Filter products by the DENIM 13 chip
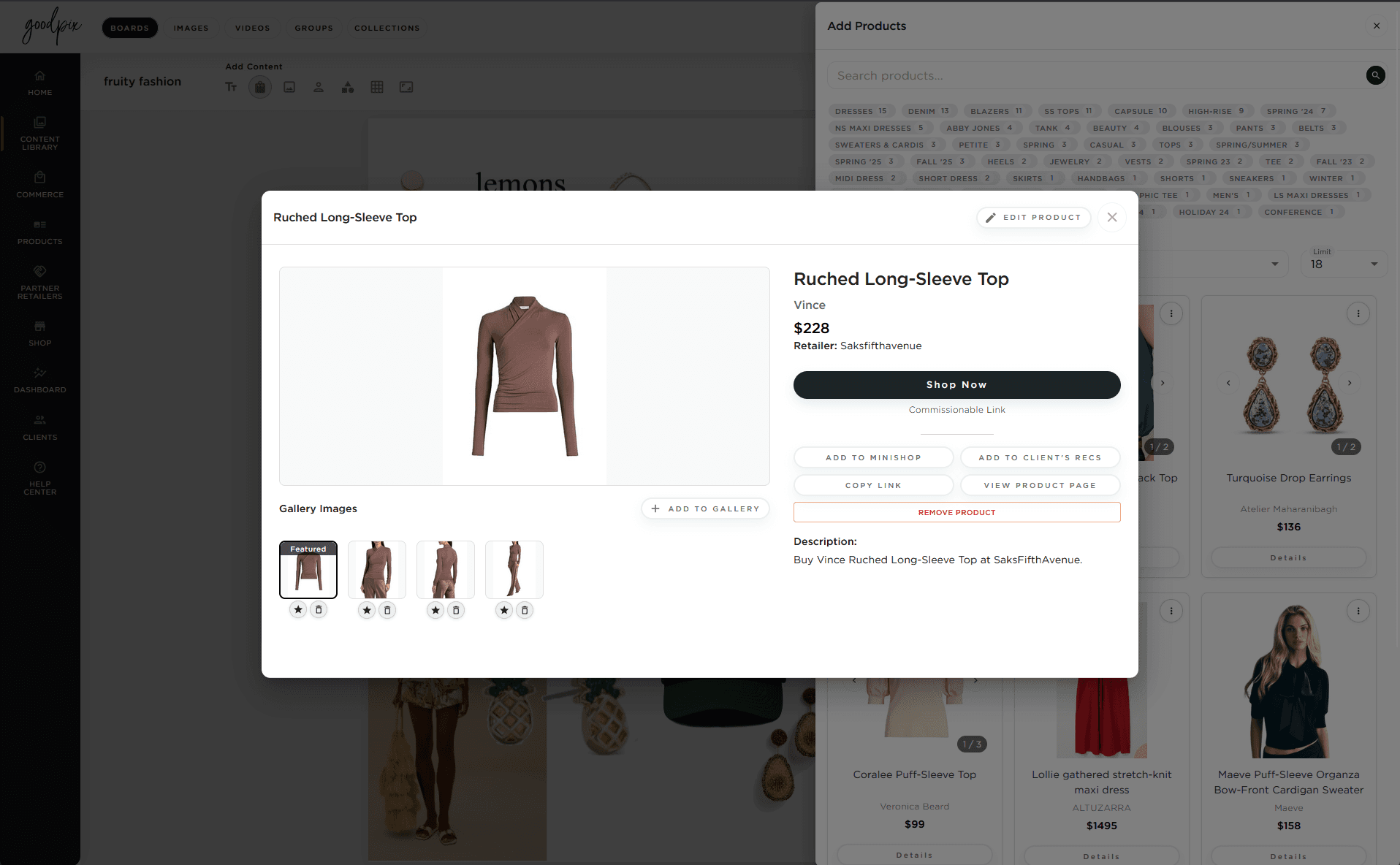The width and height of the screenshot is (1400, 865). click(929, 110)
